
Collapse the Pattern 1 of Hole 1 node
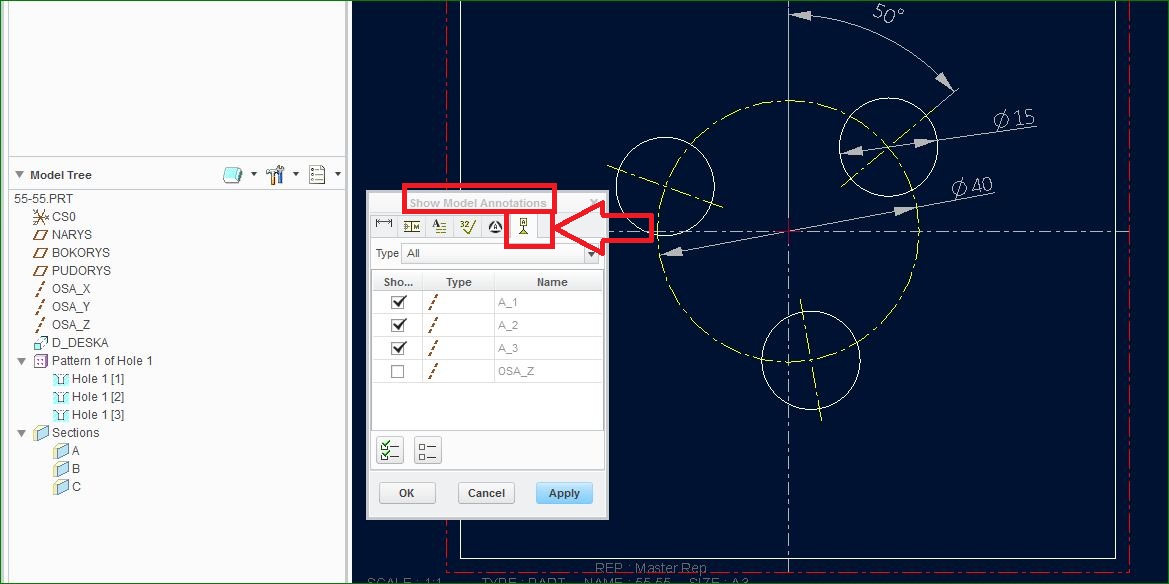21,361
